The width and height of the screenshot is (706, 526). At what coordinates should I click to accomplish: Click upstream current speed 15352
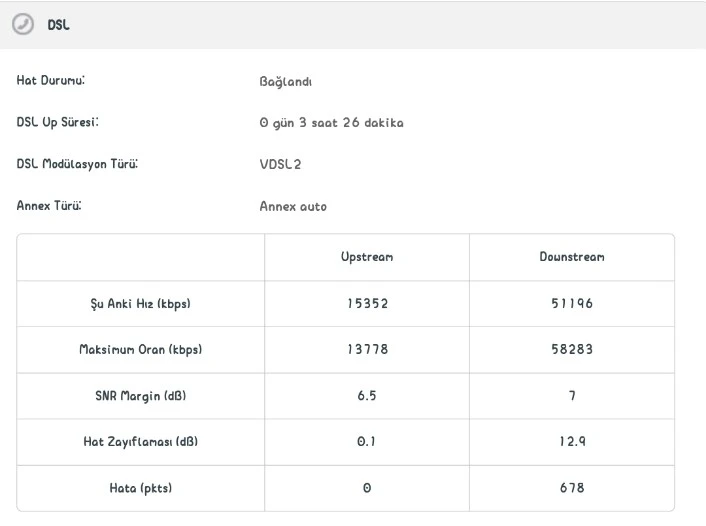[x=367, y=304]
